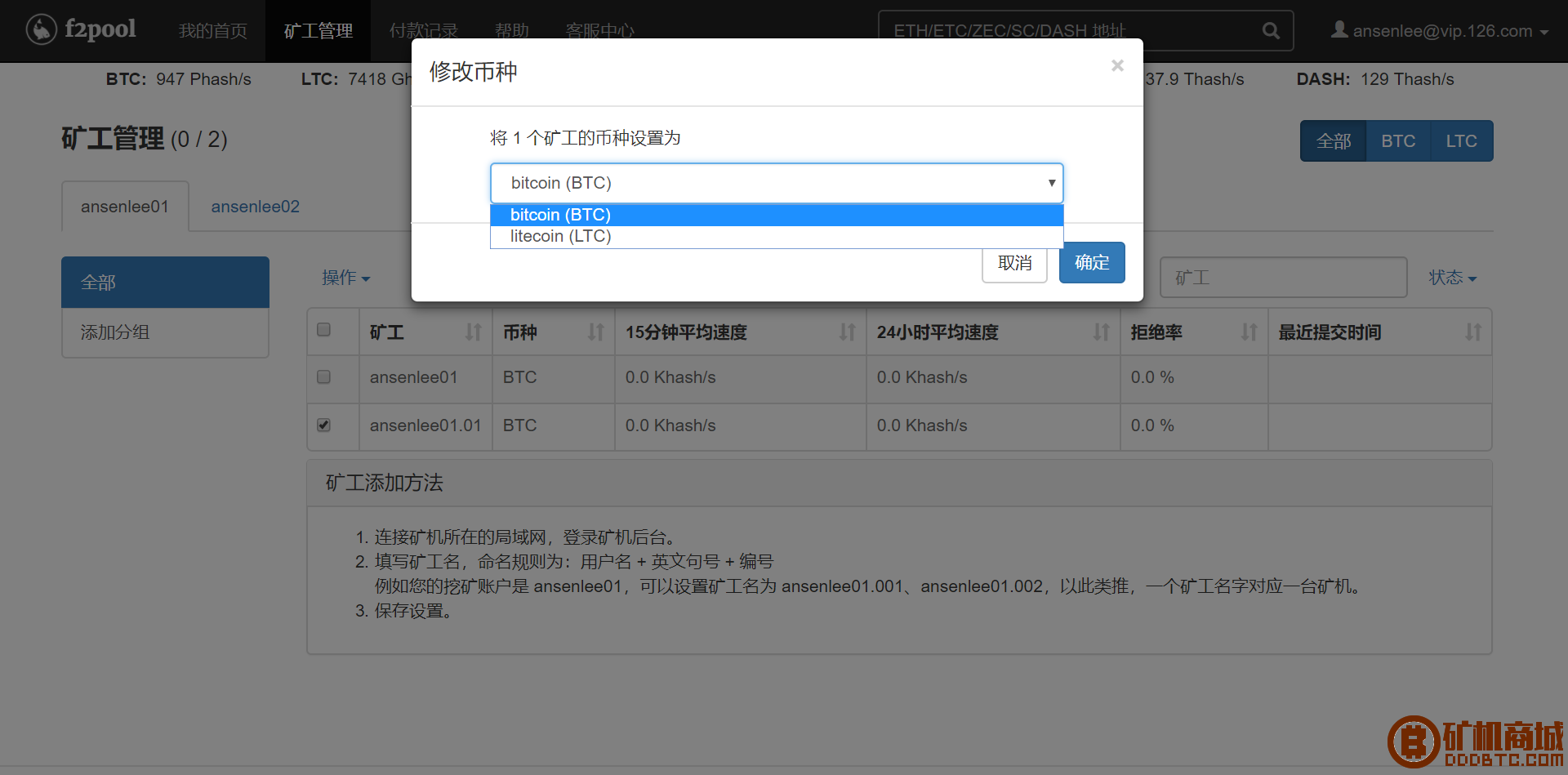Uncheck the ansenlee01.01 row checkbox
1568x775 pixels.
pyautogui.click(x=324, y=425)
